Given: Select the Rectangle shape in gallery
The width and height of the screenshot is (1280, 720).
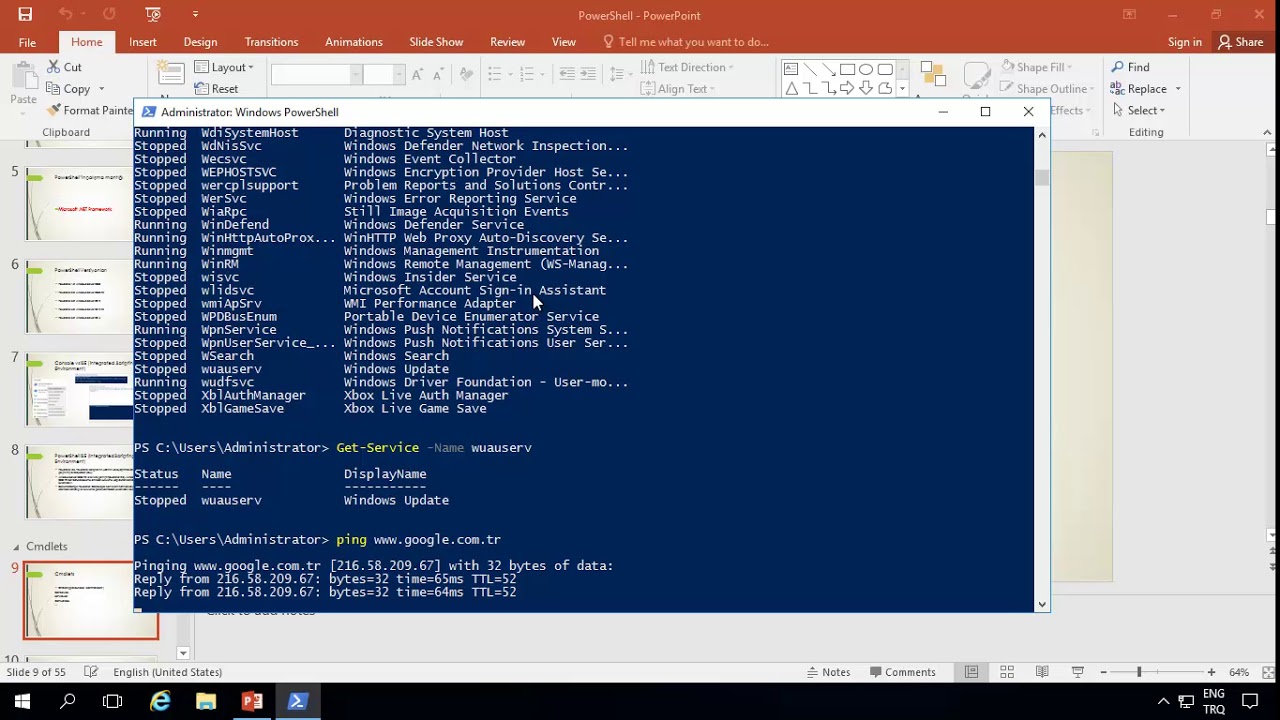Looking at the screenshot, I should pos(848,69).
